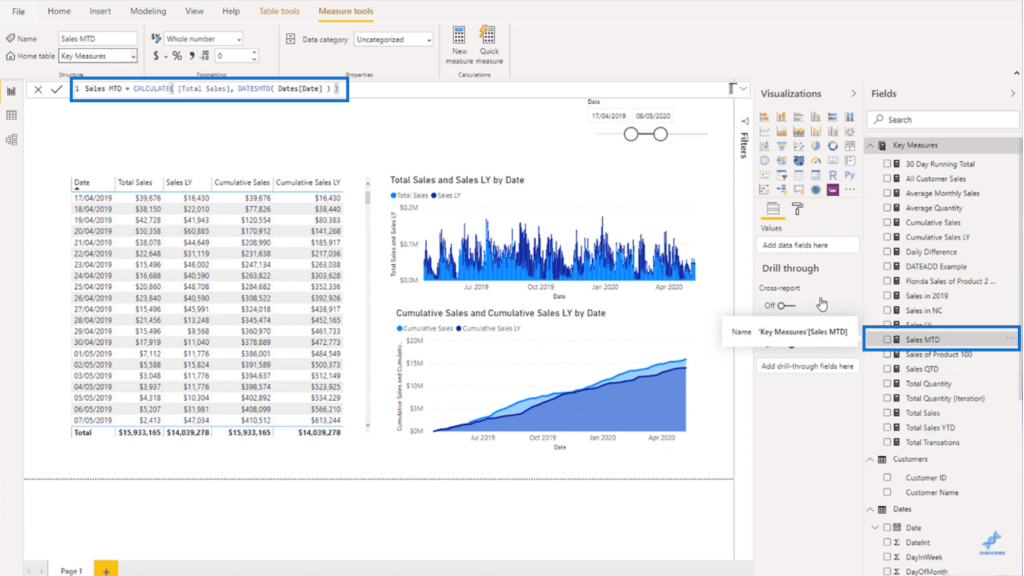Check the Sales MTD measure checkbox
Screen dimensions: 1024x576
click(x=887, y=340)
